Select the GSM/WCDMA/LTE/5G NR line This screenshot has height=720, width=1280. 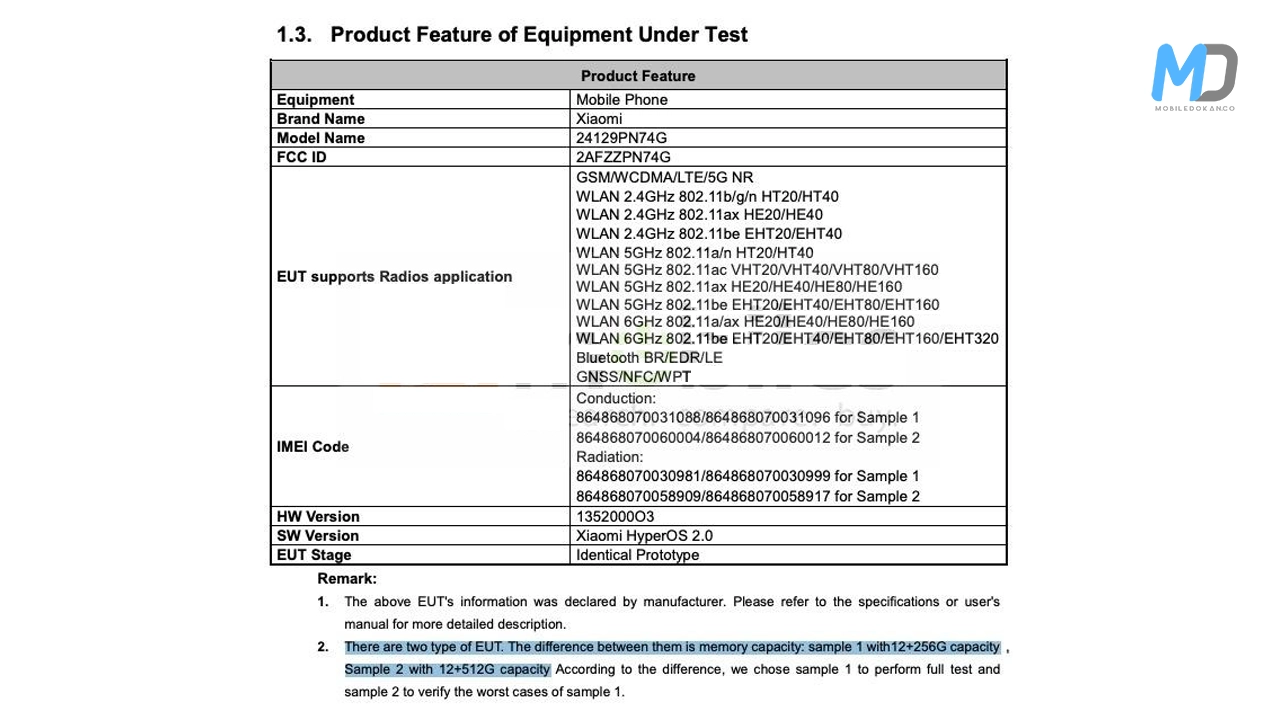click(x=664, y=178)
